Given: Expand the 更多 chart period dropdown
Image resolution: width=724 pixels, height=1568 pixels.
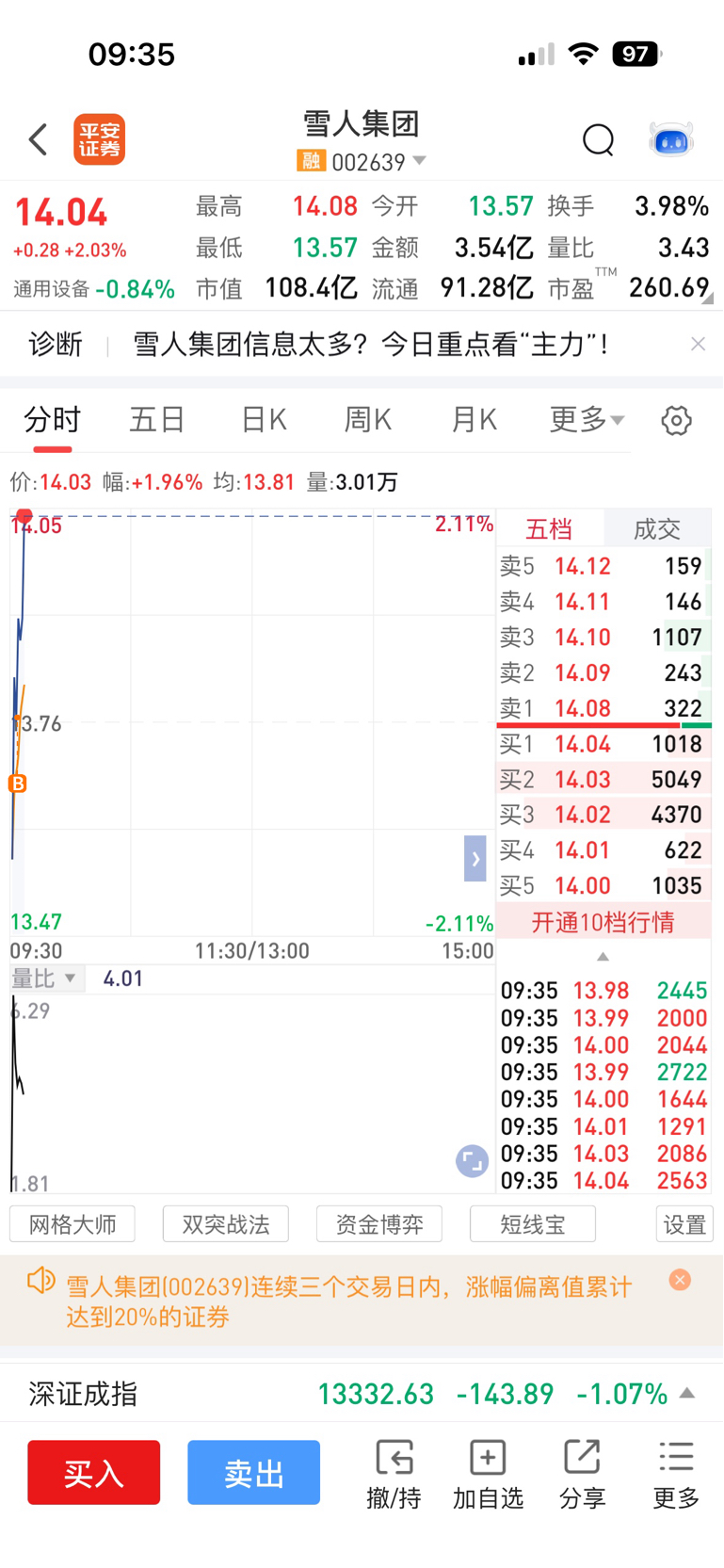Looking at the screenshot, I should (587, 419).
